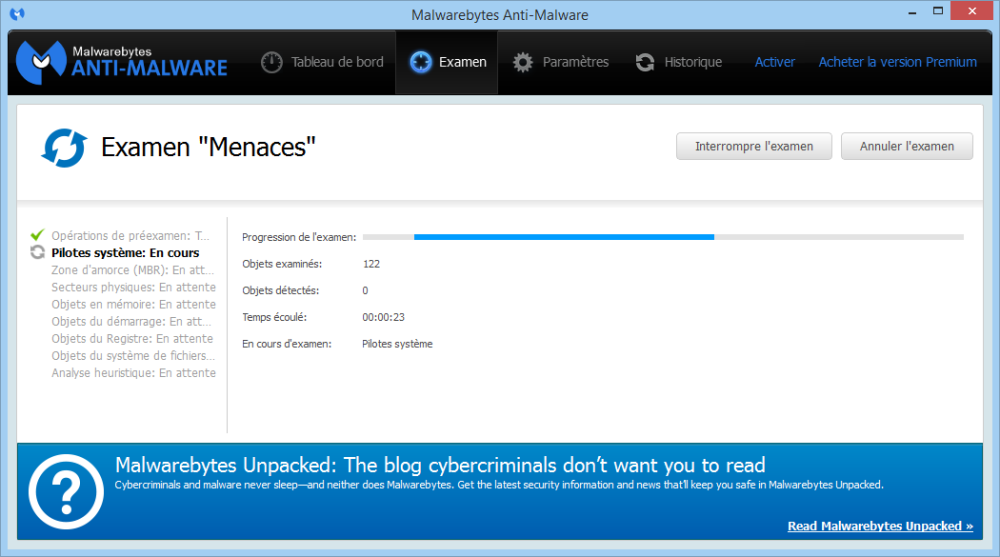The image size is (1000, 557).
Task: Minimize the Malwarebytes window
Action: click(913, 11)
